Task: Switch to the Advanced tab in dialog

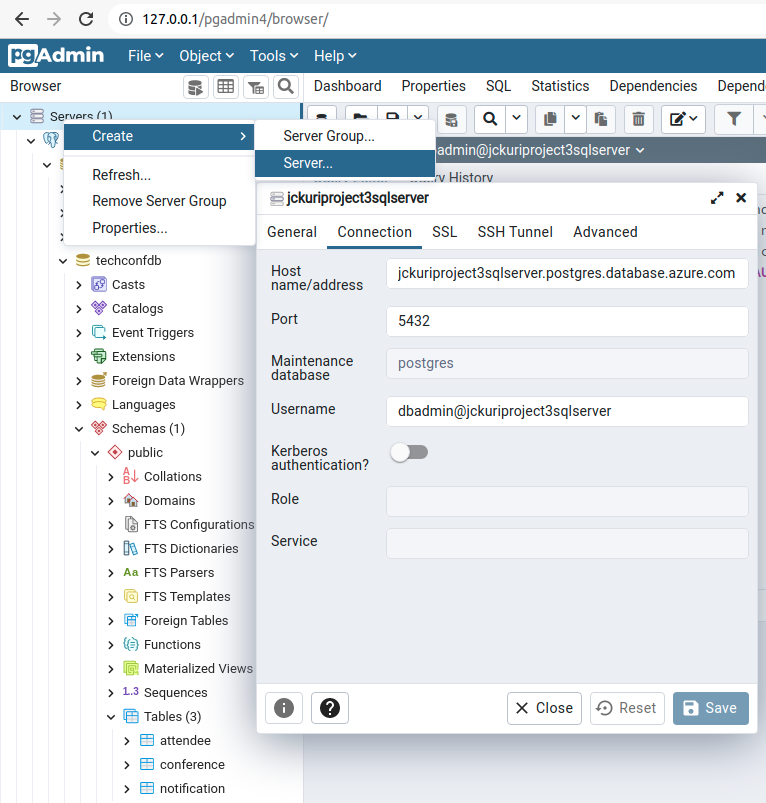Action: [x=605, y=233]
